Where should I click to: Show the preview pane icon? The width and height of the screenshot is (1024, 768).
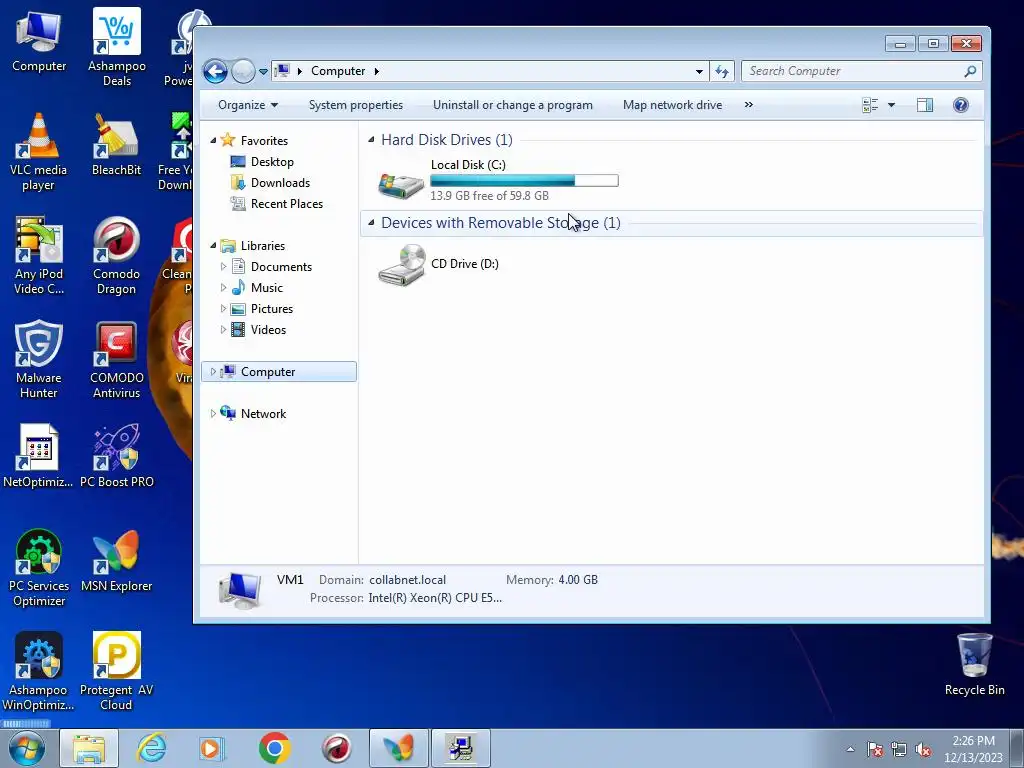click(x=925, y=105)
